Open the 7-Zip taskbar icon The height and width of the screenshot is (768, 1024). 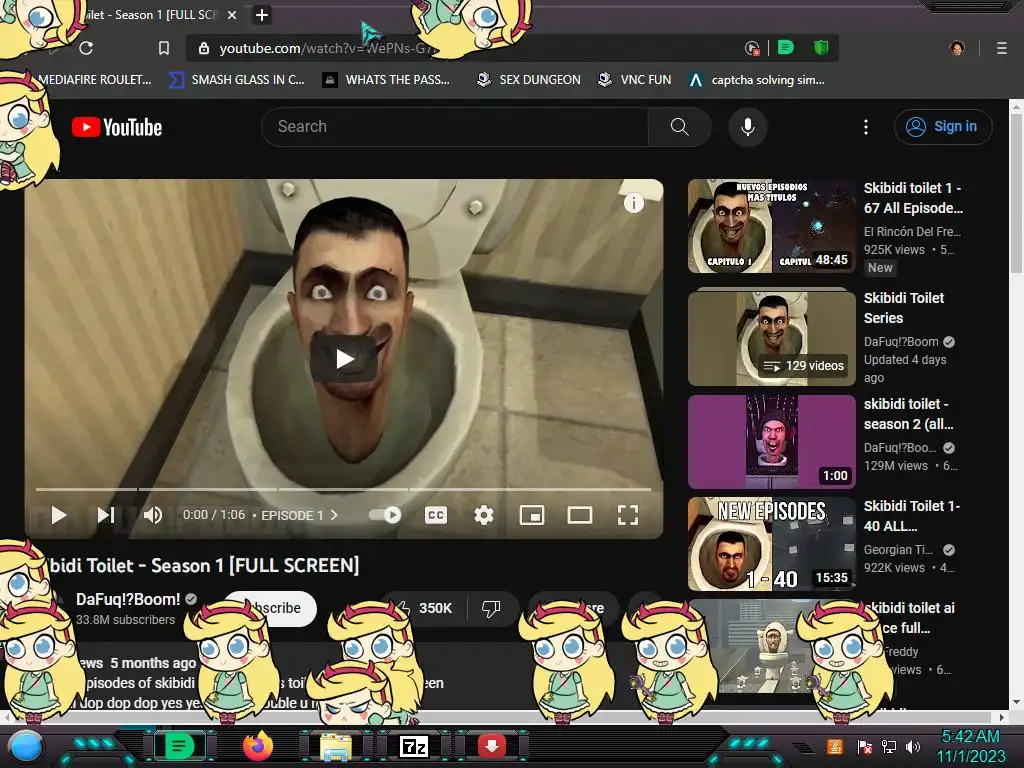point(413,746)
